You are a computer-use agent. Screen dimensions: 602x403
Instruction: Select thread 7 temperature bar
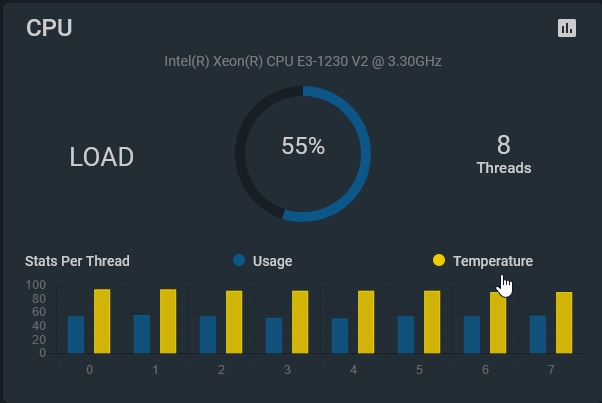tap(564, 323)
